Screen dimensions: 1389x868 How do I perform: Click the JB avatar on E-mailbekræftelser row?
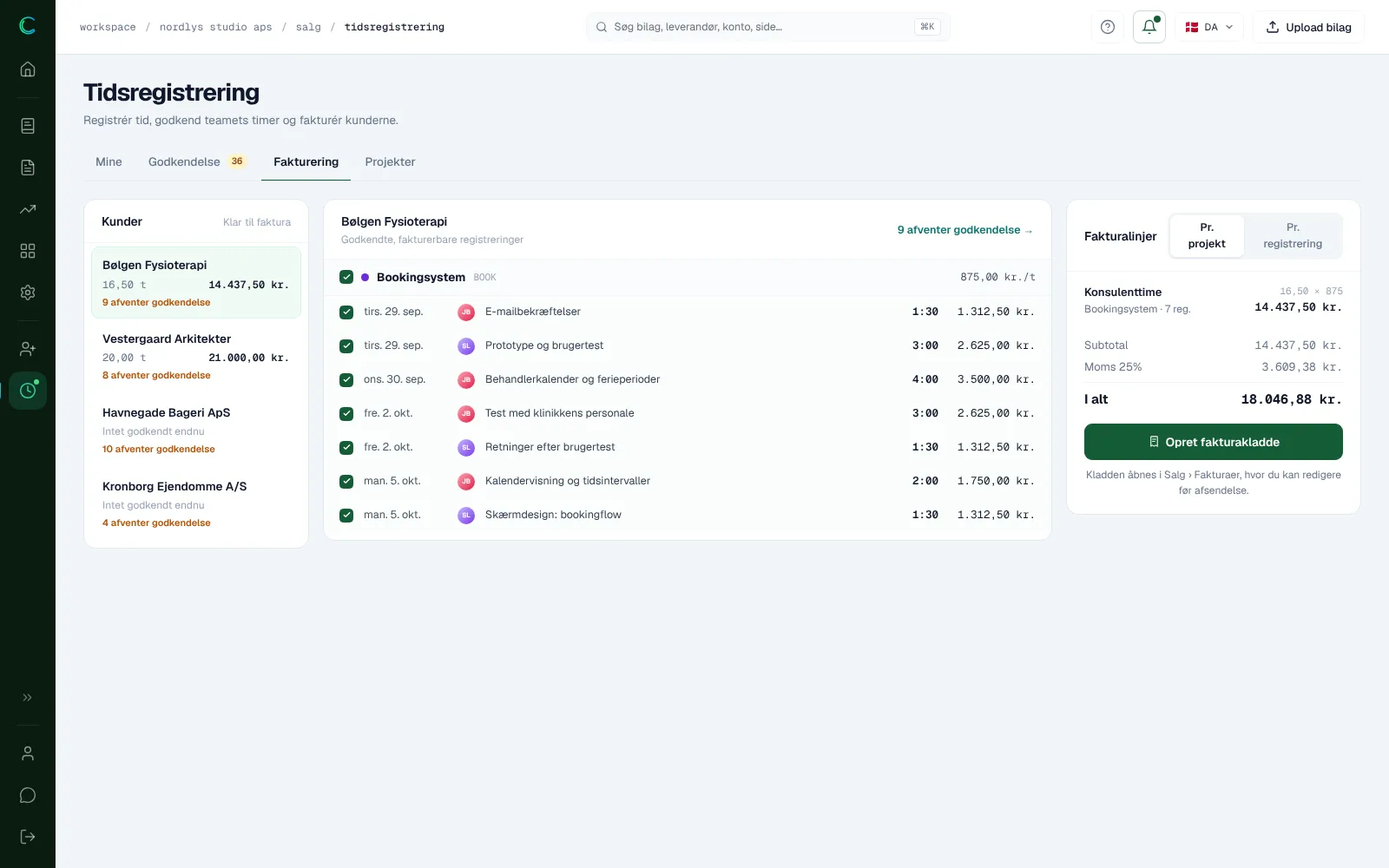click(466, 312)
